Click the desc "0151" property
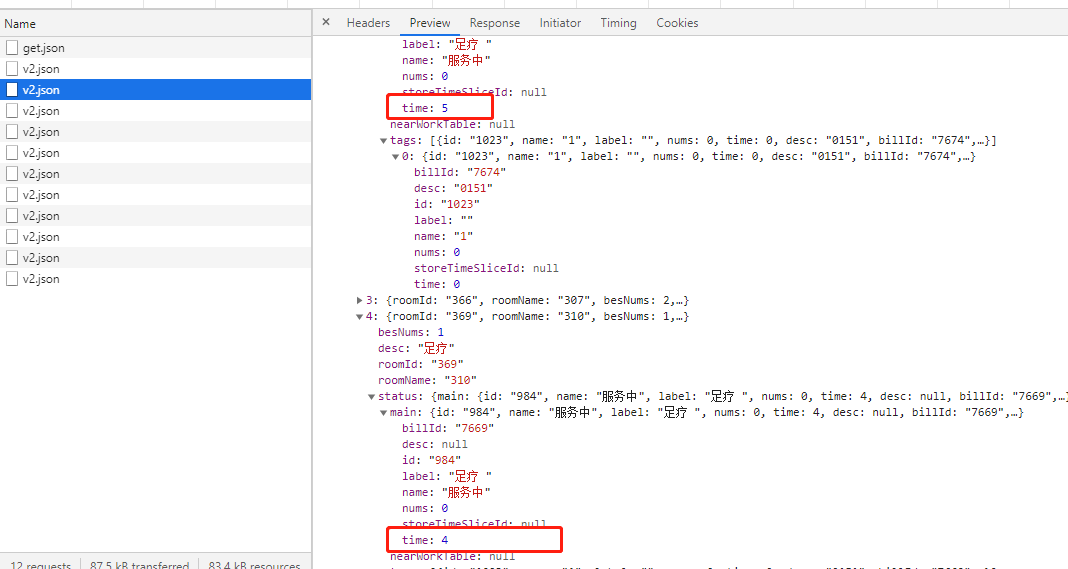The width and height of the screenshot is (1068, 569). point(453,188)
